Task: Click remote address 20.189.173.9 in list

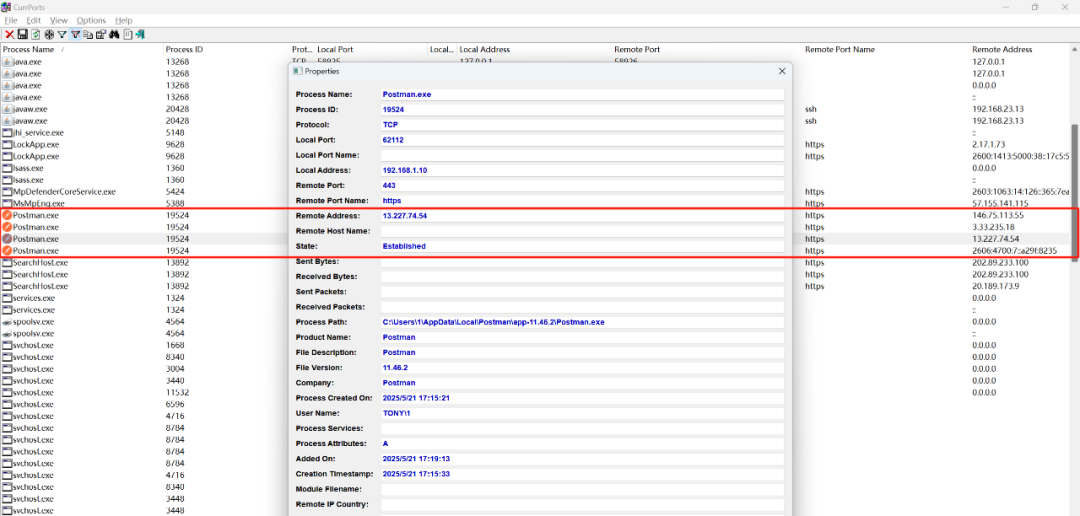Action: [995, 286]
